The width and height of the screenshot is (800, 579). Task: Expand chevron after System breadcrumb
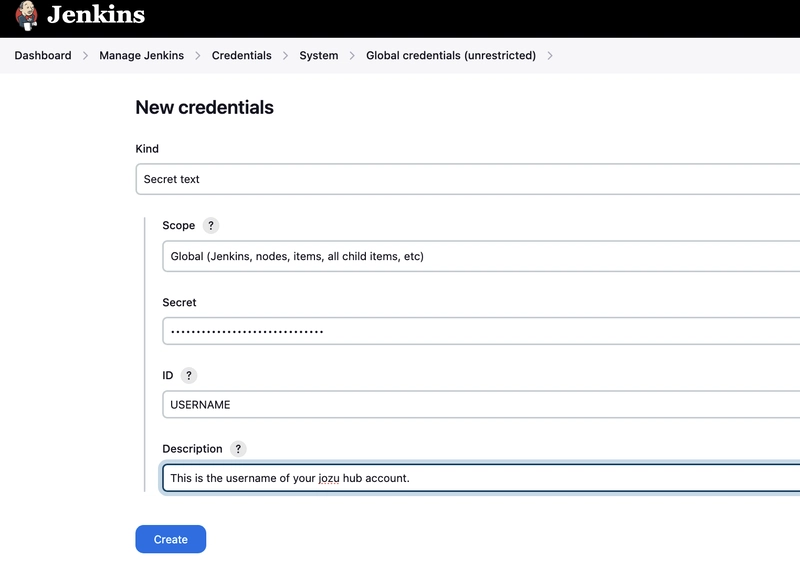tap(352, 56)
